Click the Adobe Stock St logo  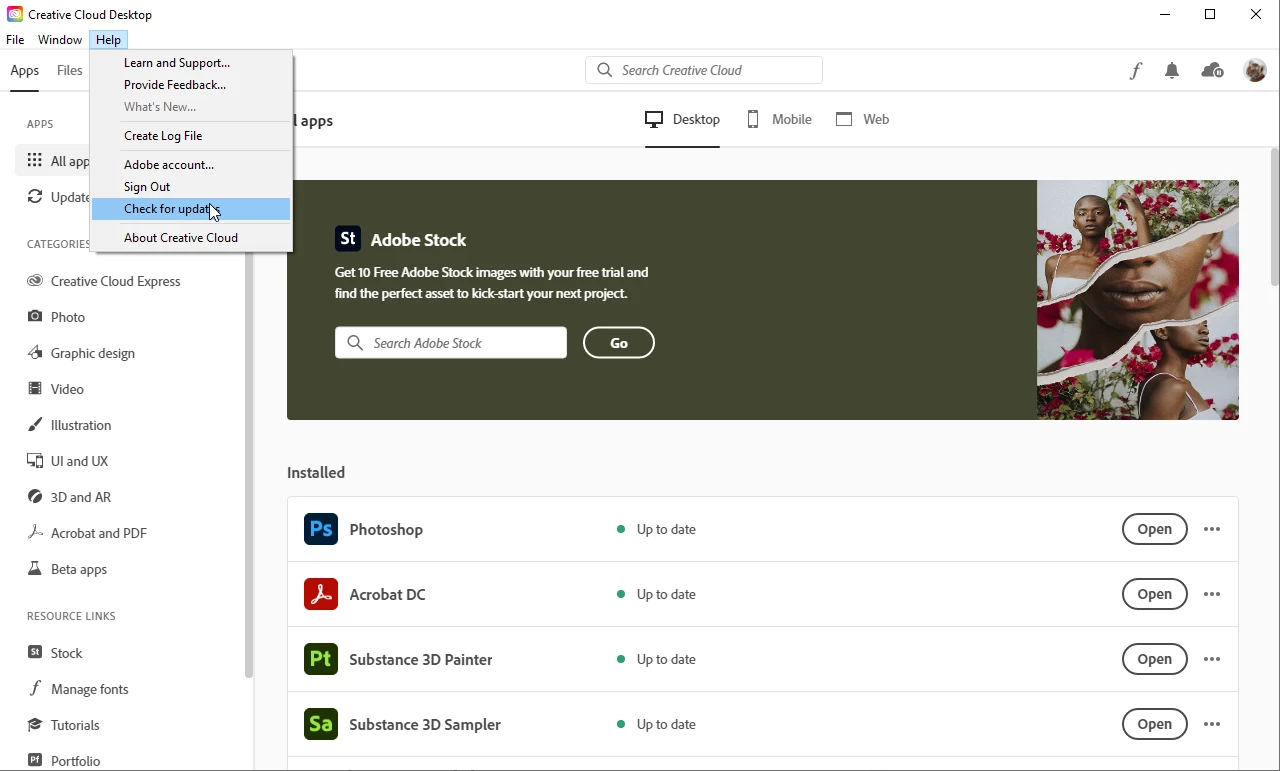click(x=348, y=239)
